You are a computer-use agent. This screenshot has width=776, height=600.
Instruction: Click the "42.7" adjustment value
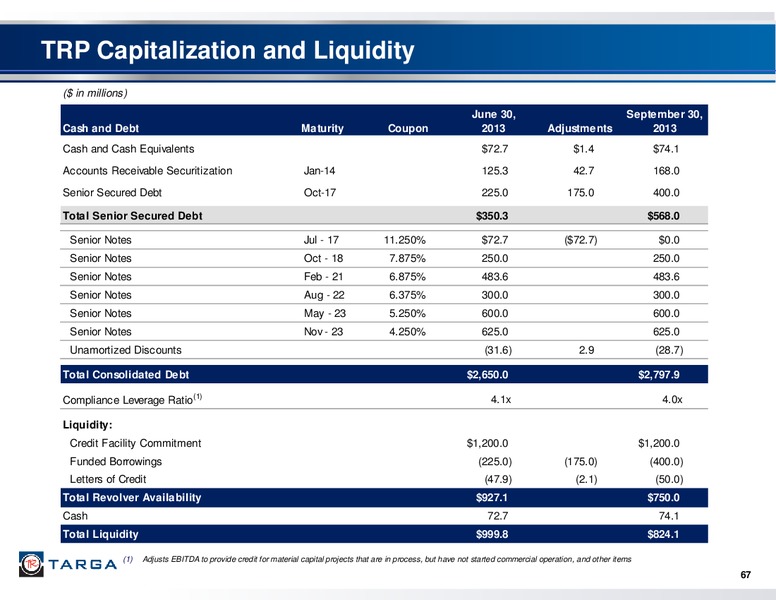pos(583,171)
